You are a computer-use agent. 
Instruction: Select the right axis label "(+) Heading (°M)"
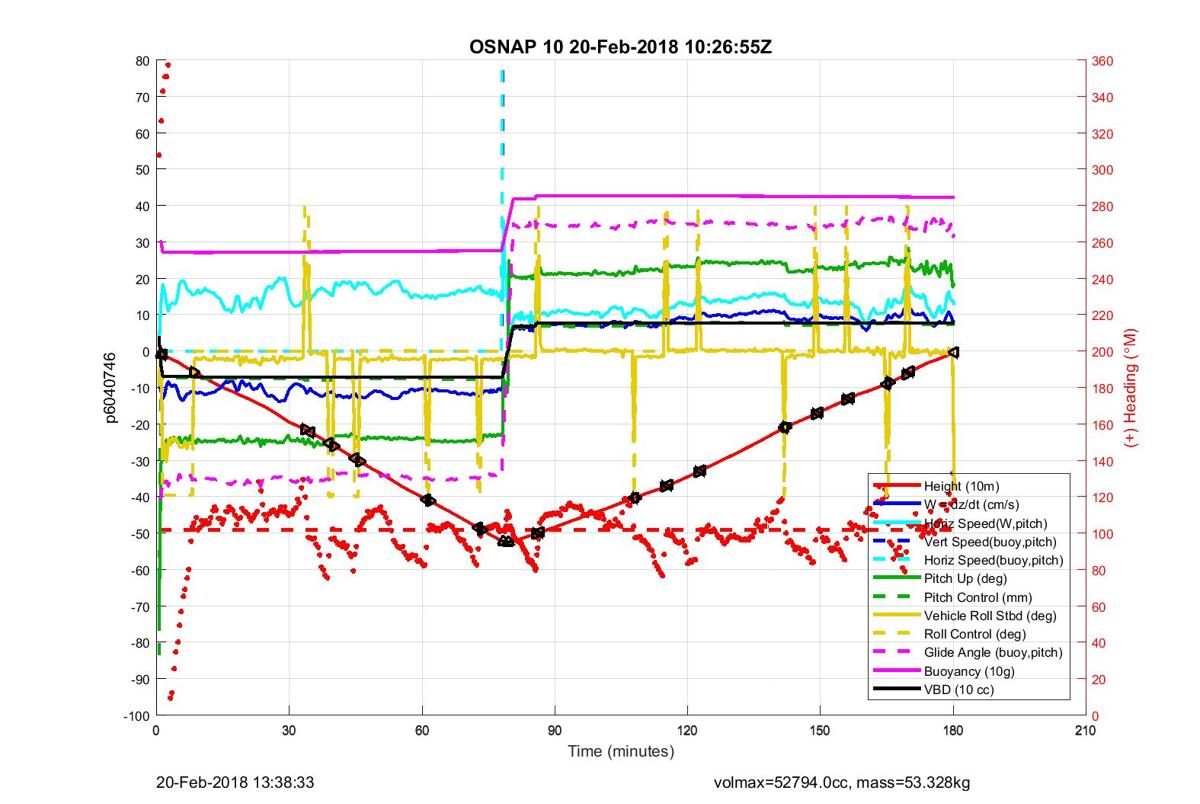tap(1131, 387)
